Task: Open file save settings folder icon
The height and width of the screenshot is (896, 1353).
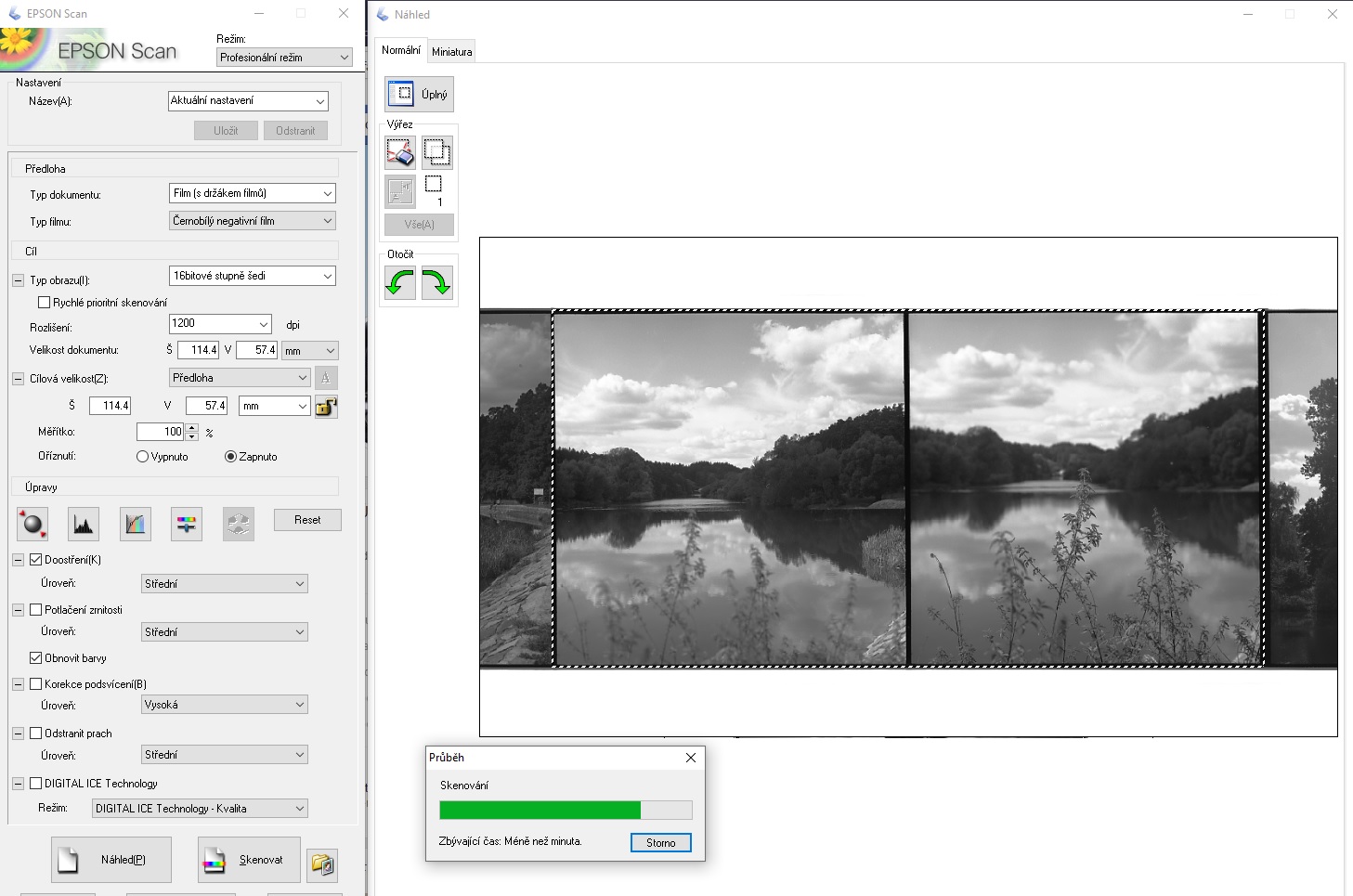Action: coord(322,864)
